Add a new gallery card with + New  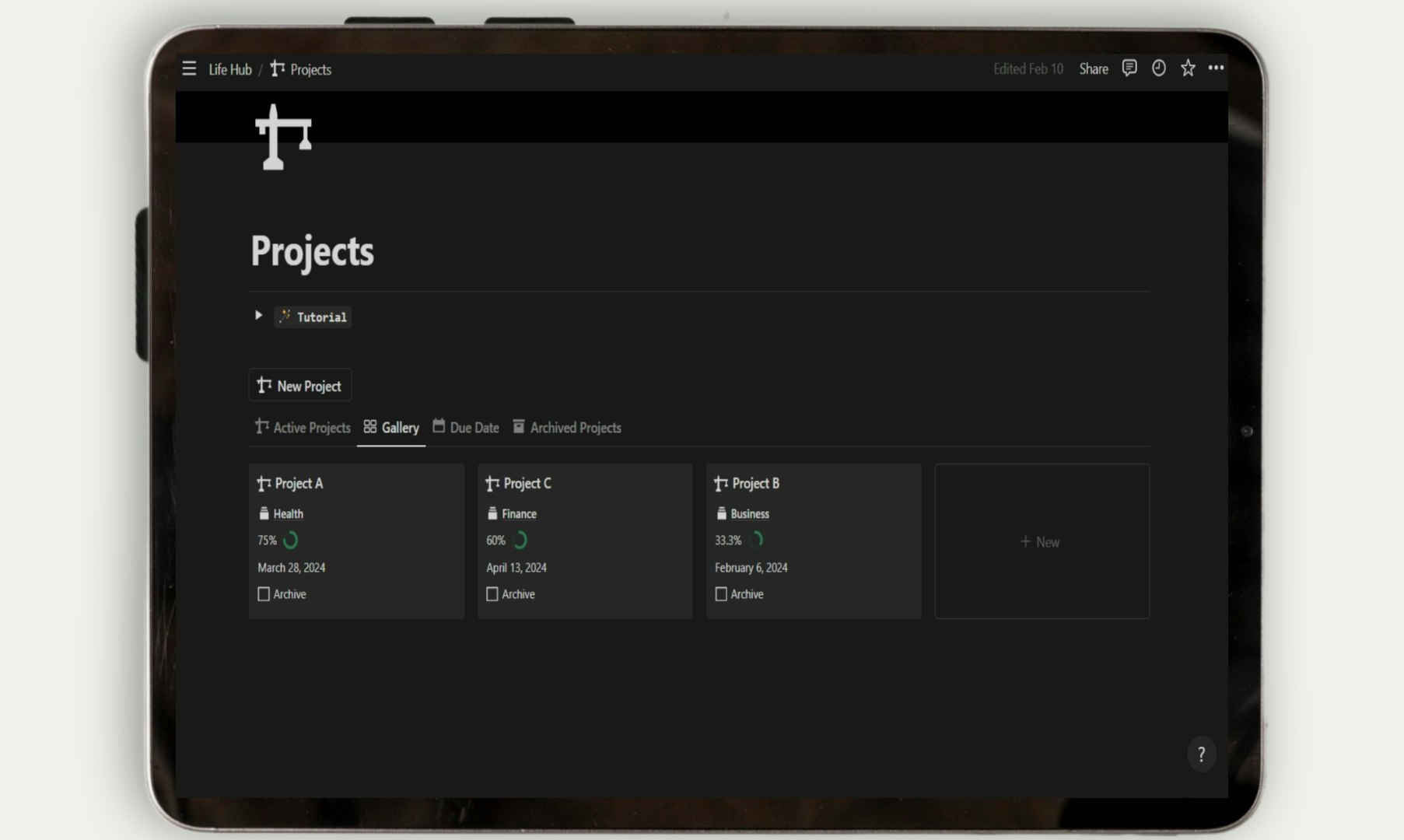tap(1042, 541)
